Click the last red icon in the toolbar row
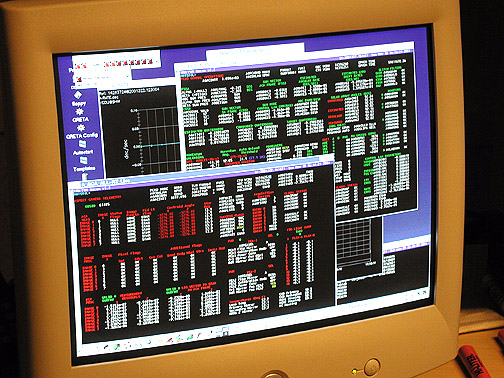504x378 pixels. (x=151, y=61)
